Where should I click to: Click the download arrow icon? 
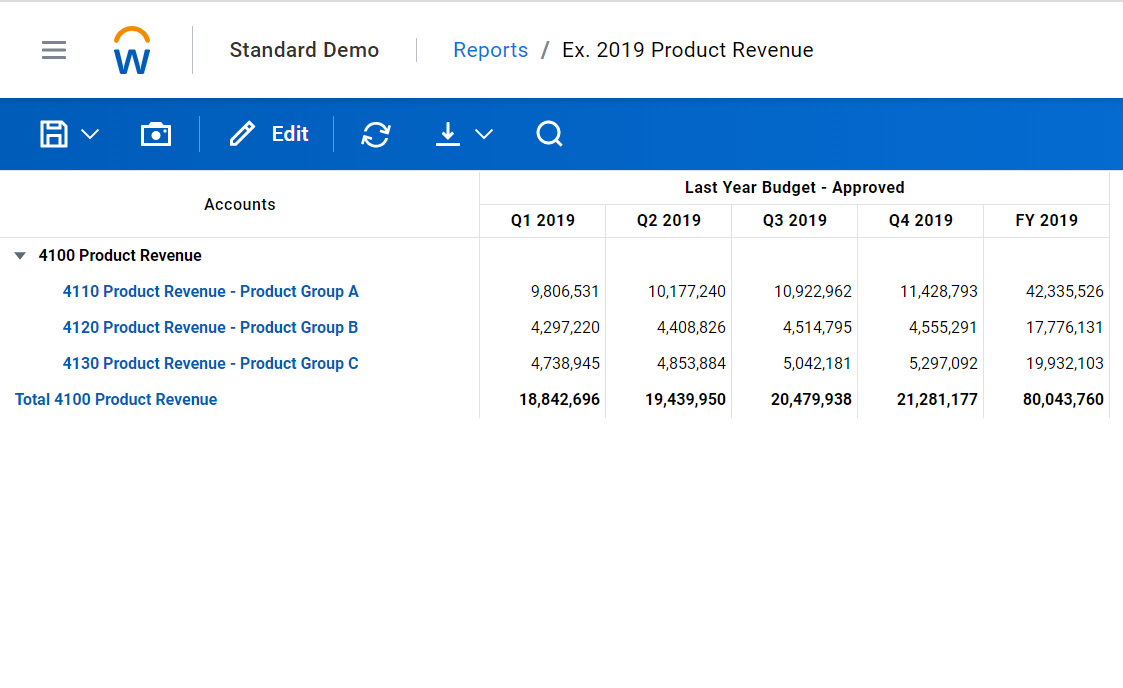coord(448,134)
